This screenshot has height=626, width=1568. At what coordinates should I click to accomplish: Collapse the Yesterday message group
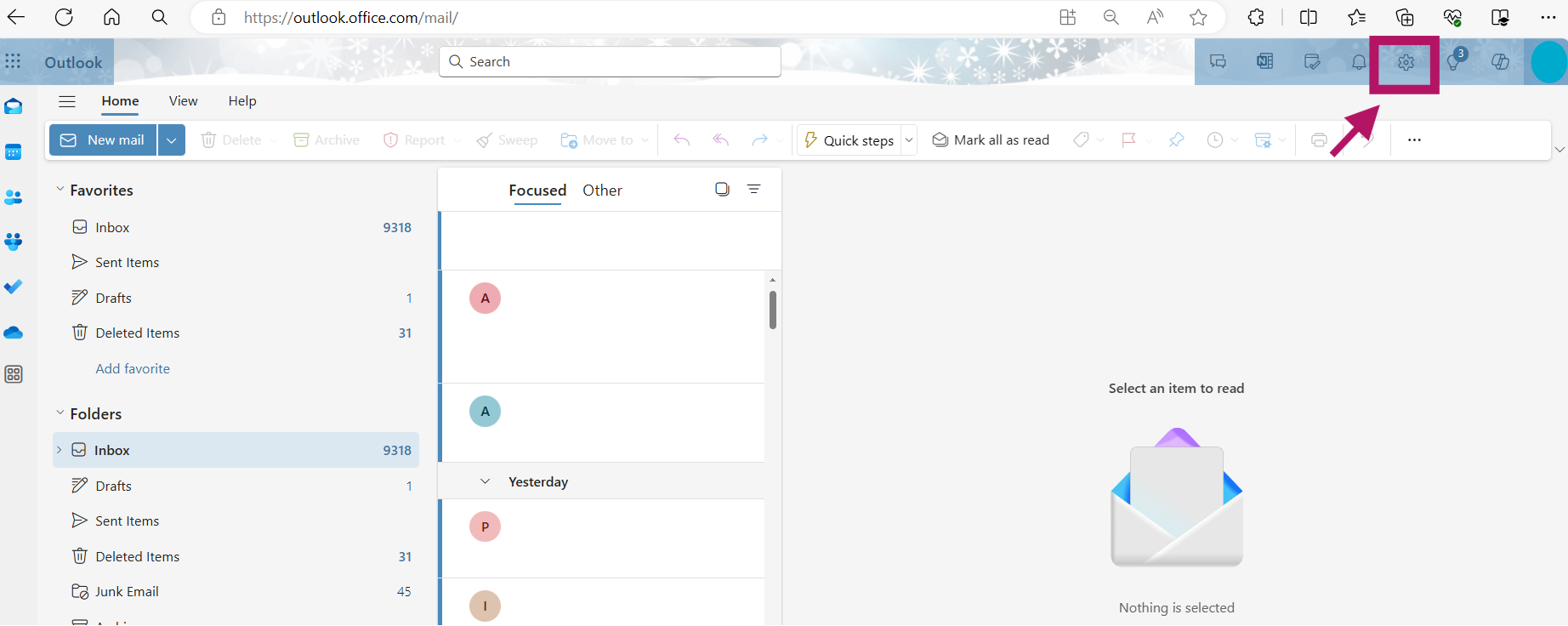click(485, 481)
